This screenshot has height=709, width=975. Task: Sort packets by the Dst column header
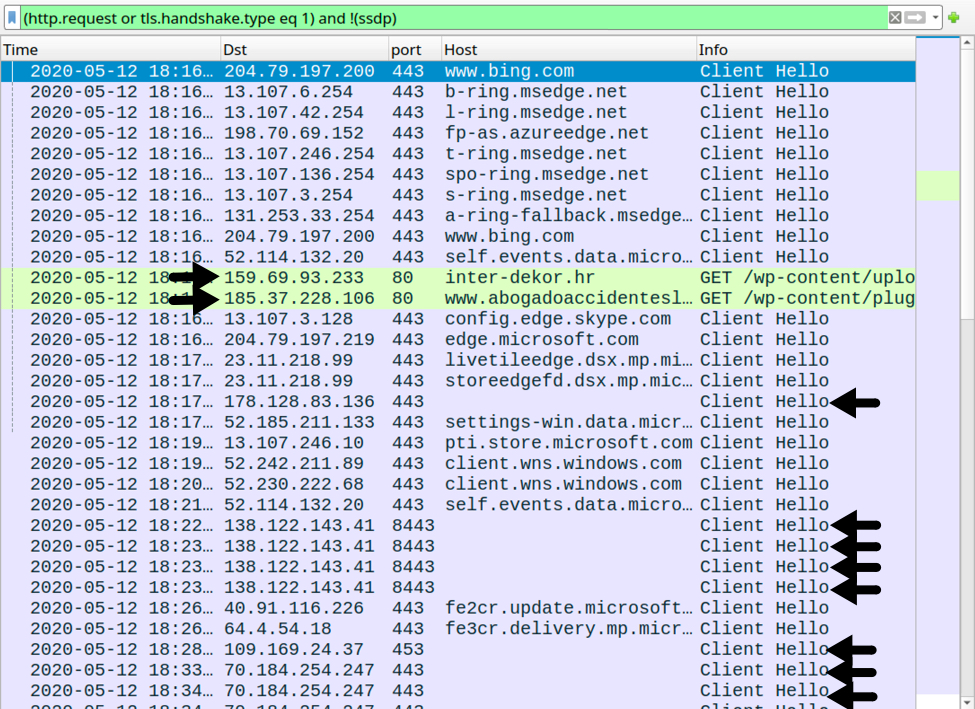305,50
